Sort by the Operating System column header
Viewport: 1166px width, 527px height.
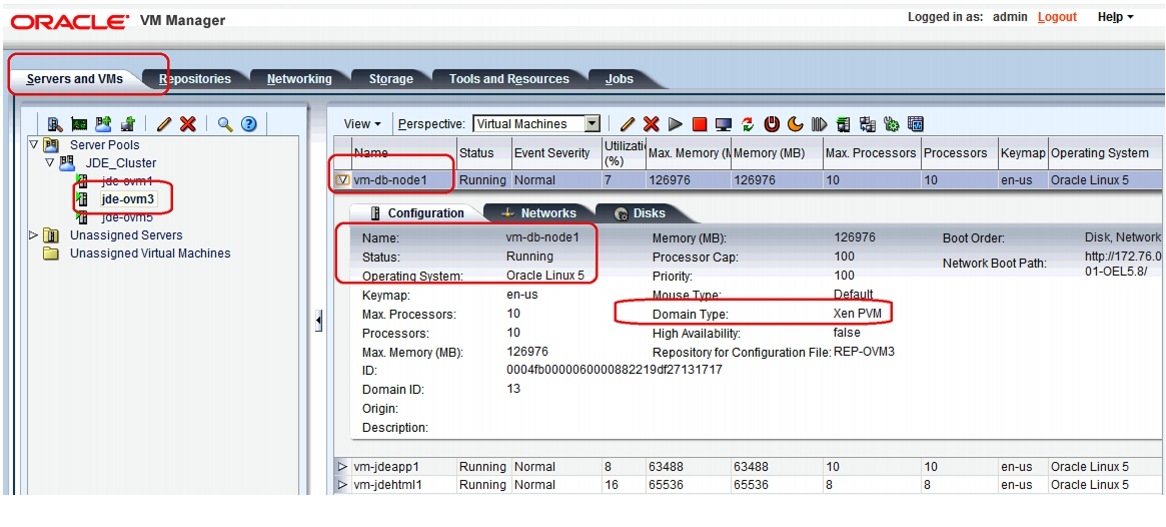(x=1104, y=153)
